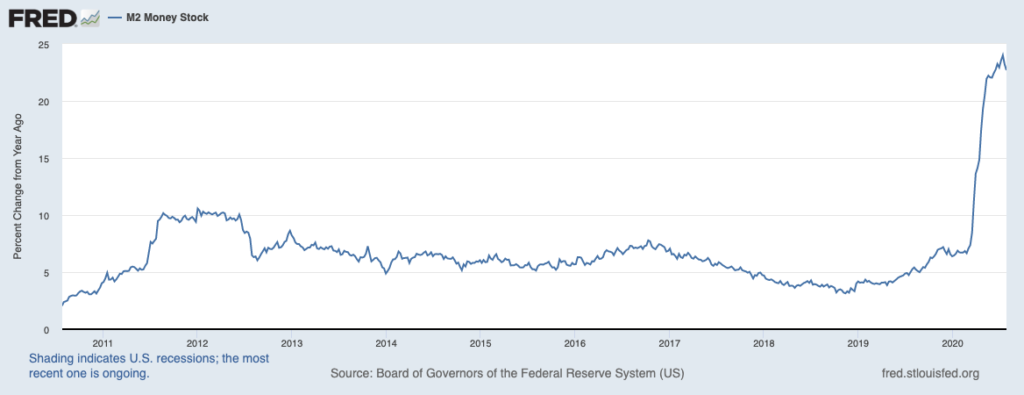The height and width of the screenshot is (395, 1024).
Task: Click the recession shading note text
Action: (x=150, y=366)
